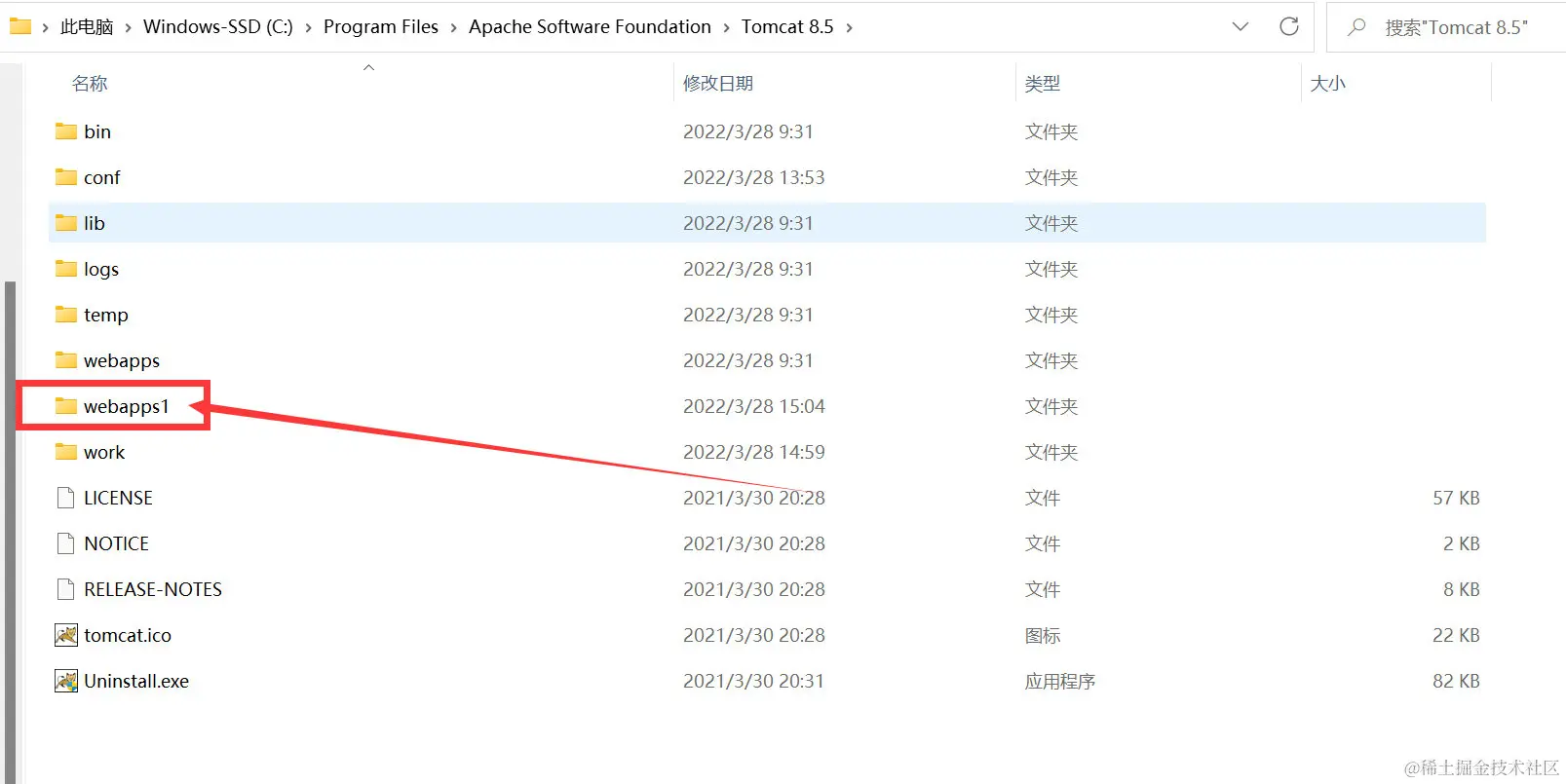The image size is (1566, 784).
Task: Click the LICENSE size 57 KB
Action: pyautogui.click(x=1456, y=498)
